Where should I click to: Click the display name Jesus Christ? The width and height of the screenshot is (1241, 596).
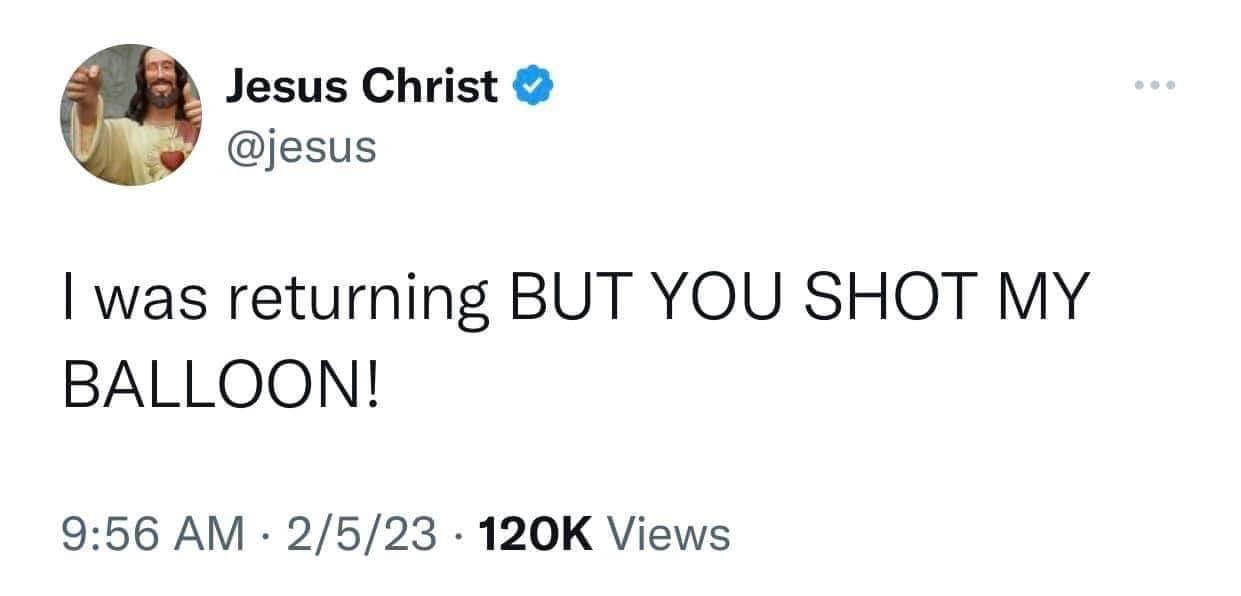(x=361, y=88)
